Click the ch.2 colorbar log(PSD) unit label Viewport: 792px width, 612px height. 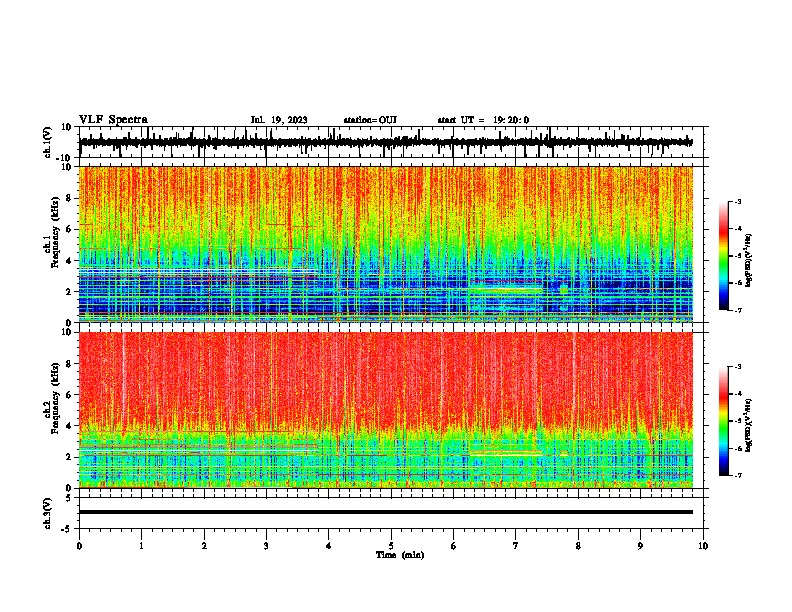(x=749, y=425)
